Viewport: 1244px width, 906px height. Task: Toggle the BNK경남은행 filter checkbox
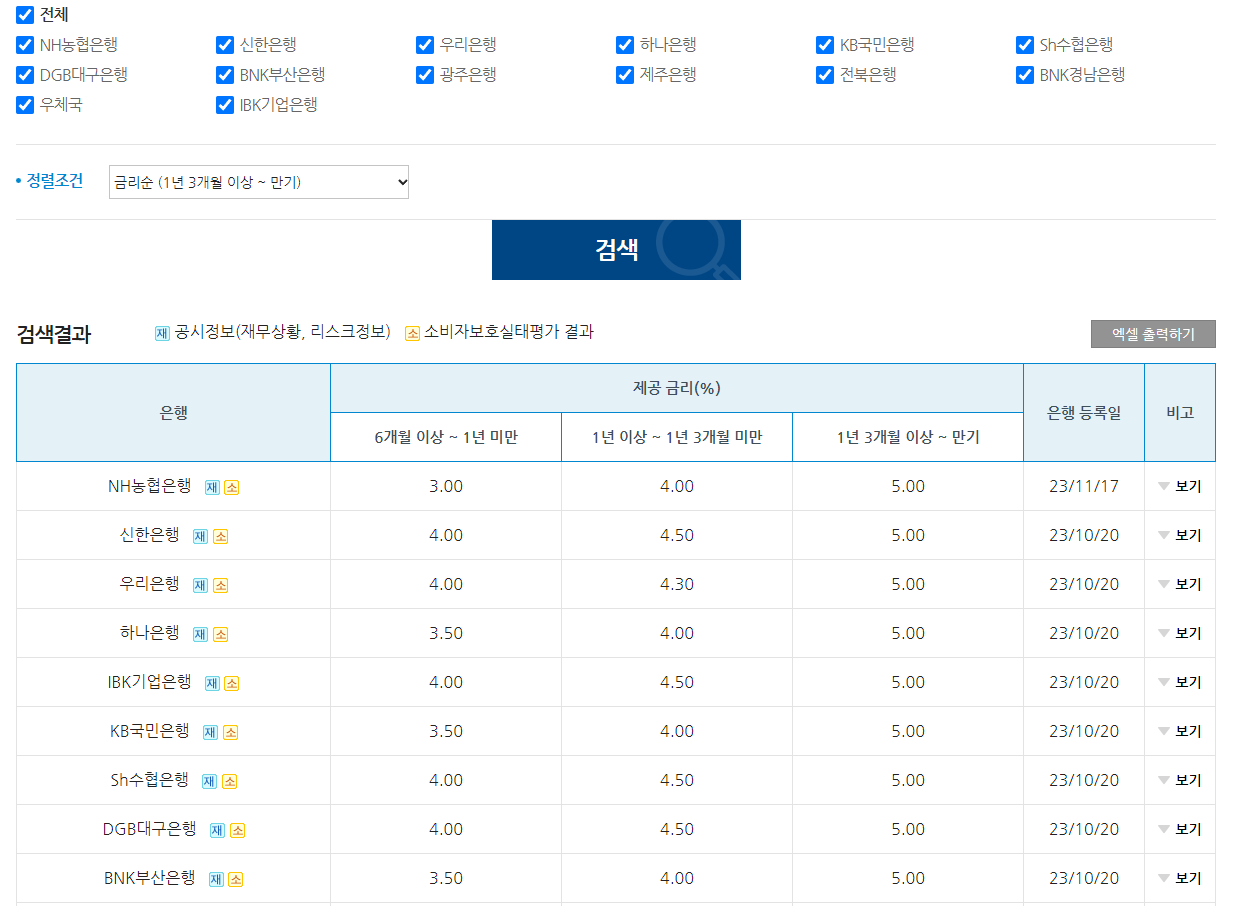point(1025,75)
